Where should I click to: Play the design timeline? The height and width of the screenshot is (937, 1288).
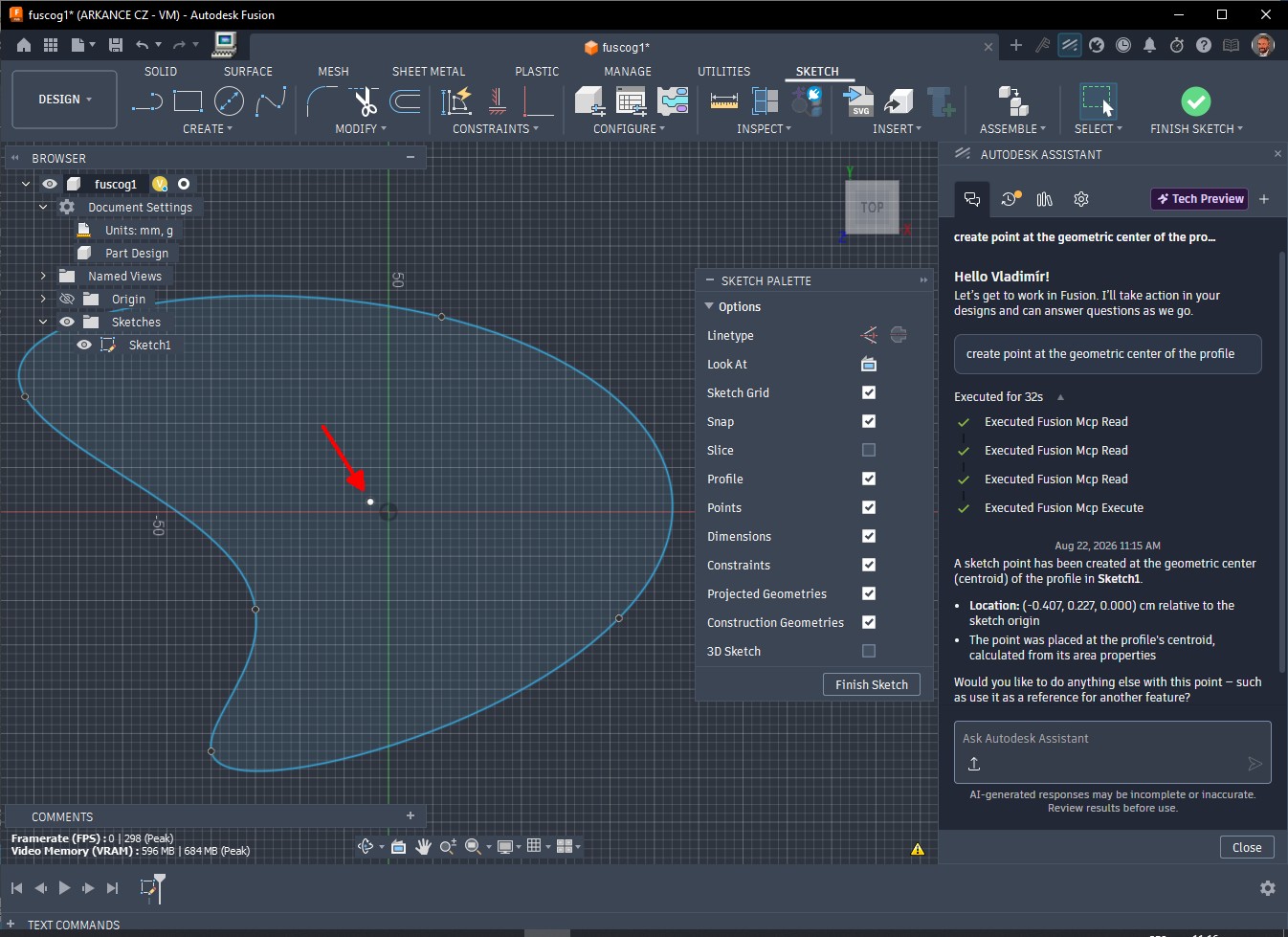pos(64,888)
